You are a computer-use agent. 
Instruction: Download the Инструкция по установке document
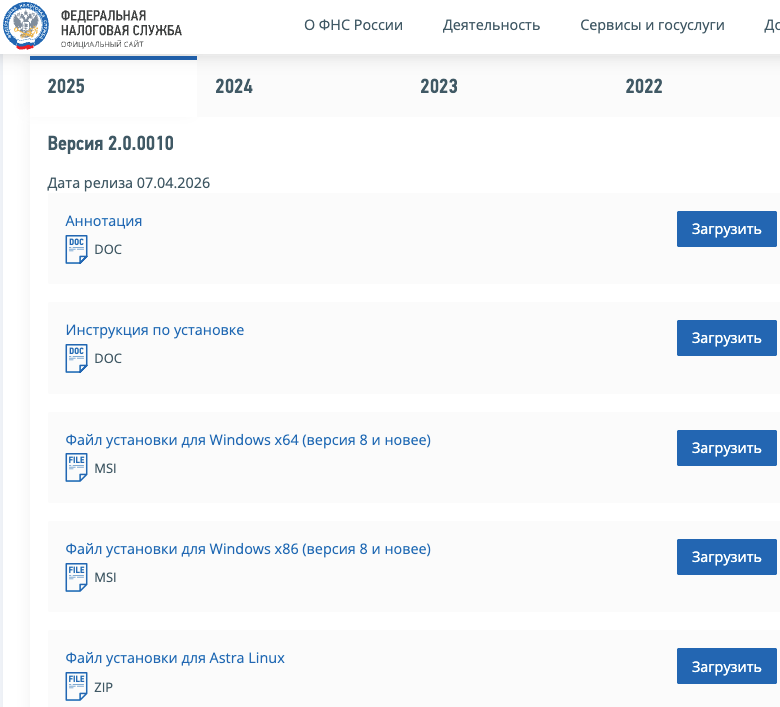[726, 338]
